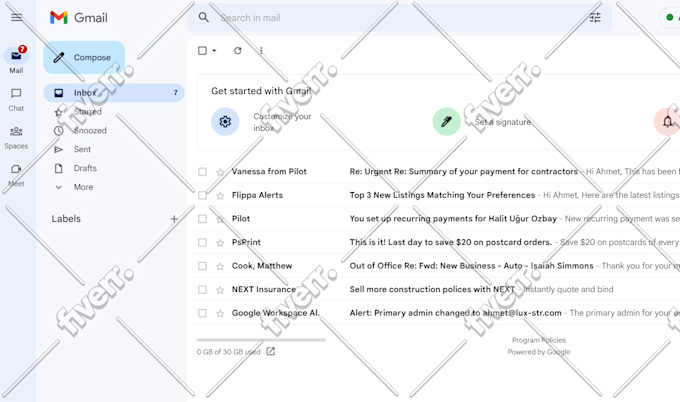Refresh the inbox
This screenshot has height=402, width=680.
238,51
